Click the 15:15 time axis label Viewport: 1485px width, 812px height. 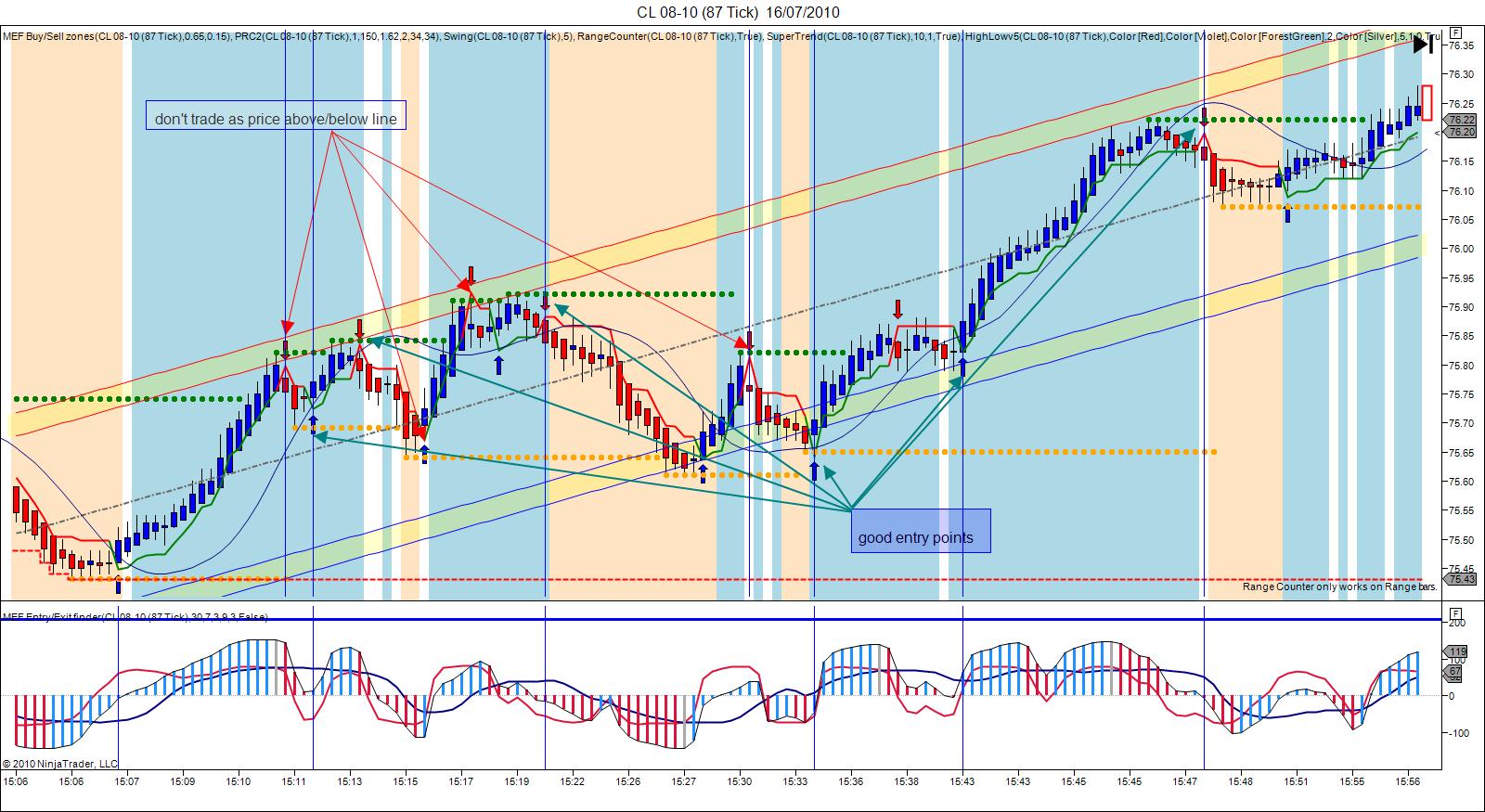(x=405, y=781)
